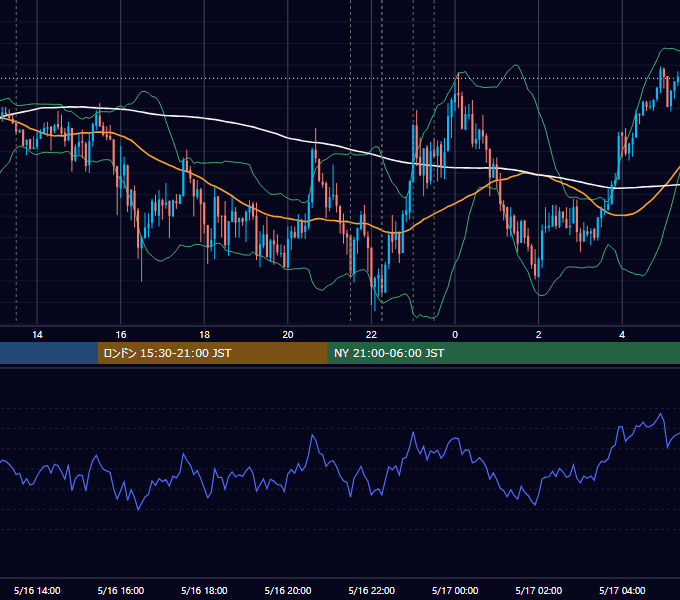Click the 5/17 02:00 label on oscillator axis
The width and height of the screenshot is (680, 600).
click(539, 590)
